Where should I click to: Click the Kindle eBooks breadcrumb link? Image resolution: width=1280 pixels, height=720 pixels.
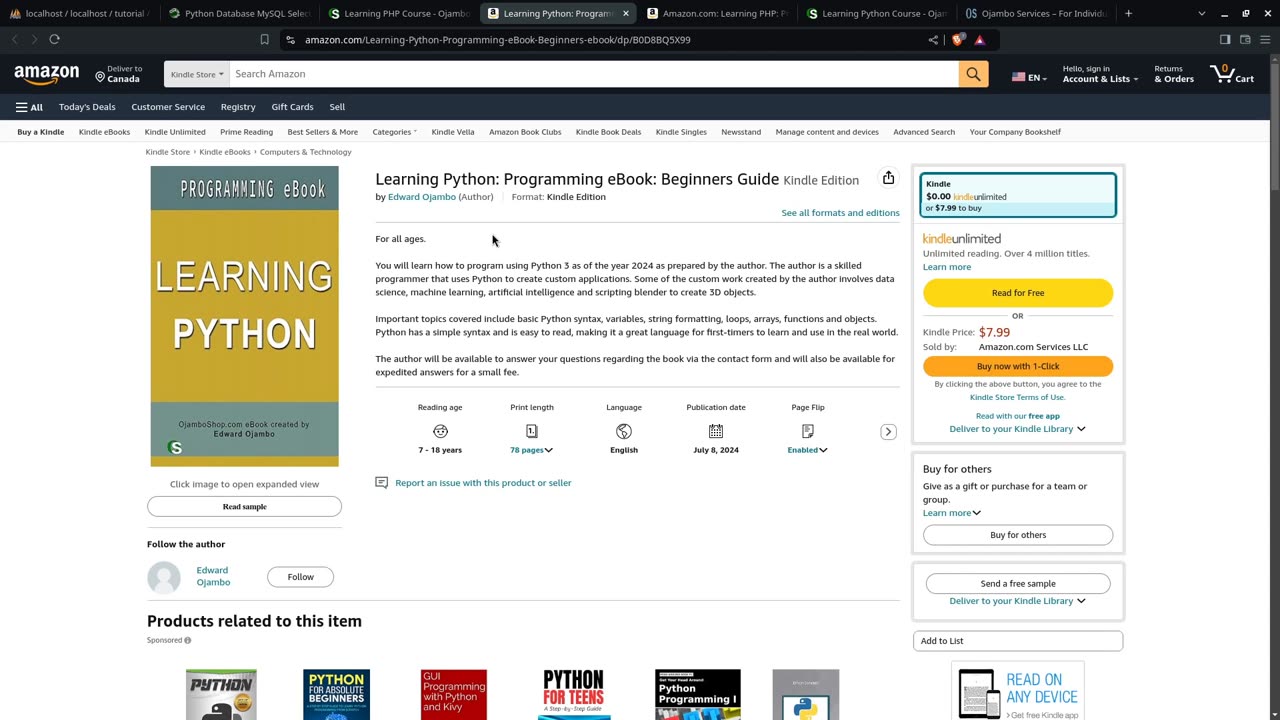(x=225, y=152)
